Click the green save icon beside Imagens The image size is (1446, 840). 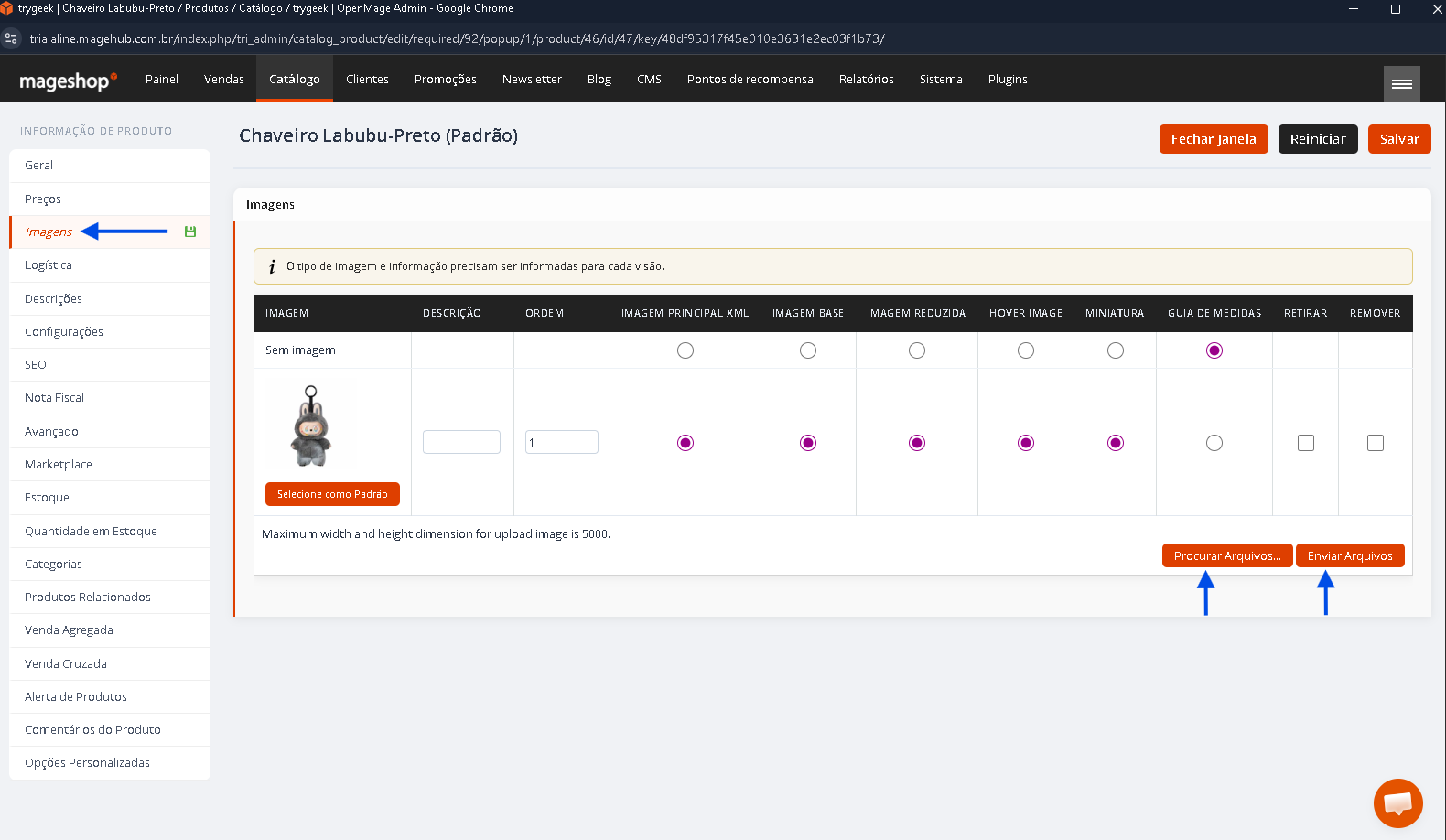[x=190, y=232]
